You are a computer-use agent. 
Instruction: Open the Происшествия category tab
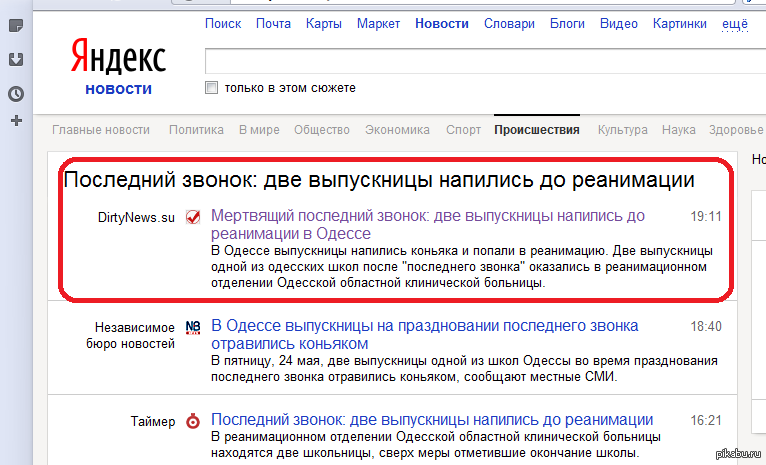(x=537, y=129)
